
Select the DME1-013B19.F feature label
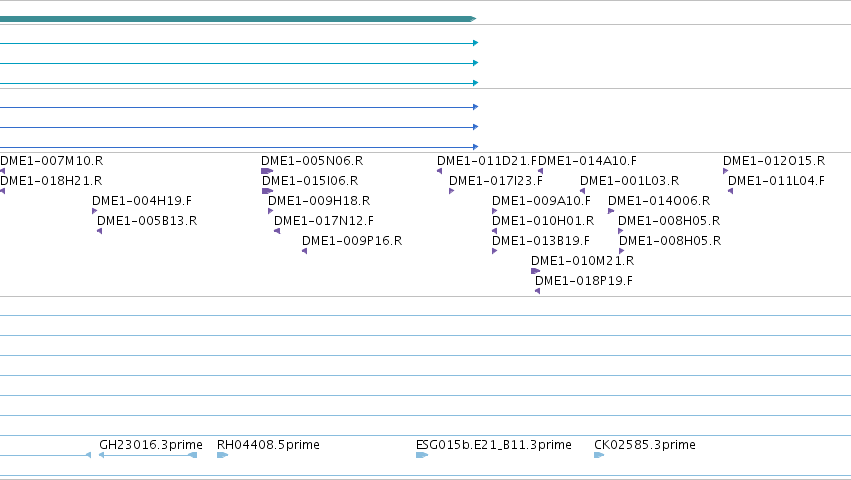[541, 241]
